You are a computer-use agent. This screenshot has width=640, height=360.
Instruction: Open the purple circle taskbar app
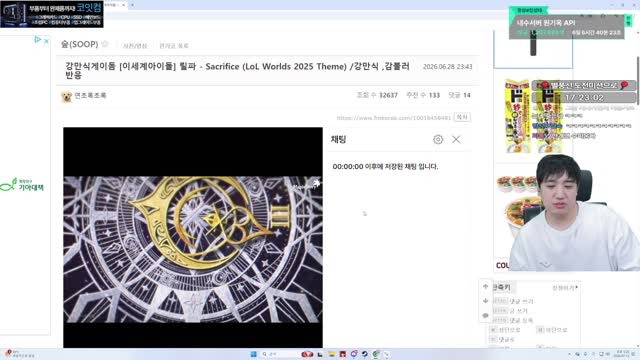click(x=353, y=354)
